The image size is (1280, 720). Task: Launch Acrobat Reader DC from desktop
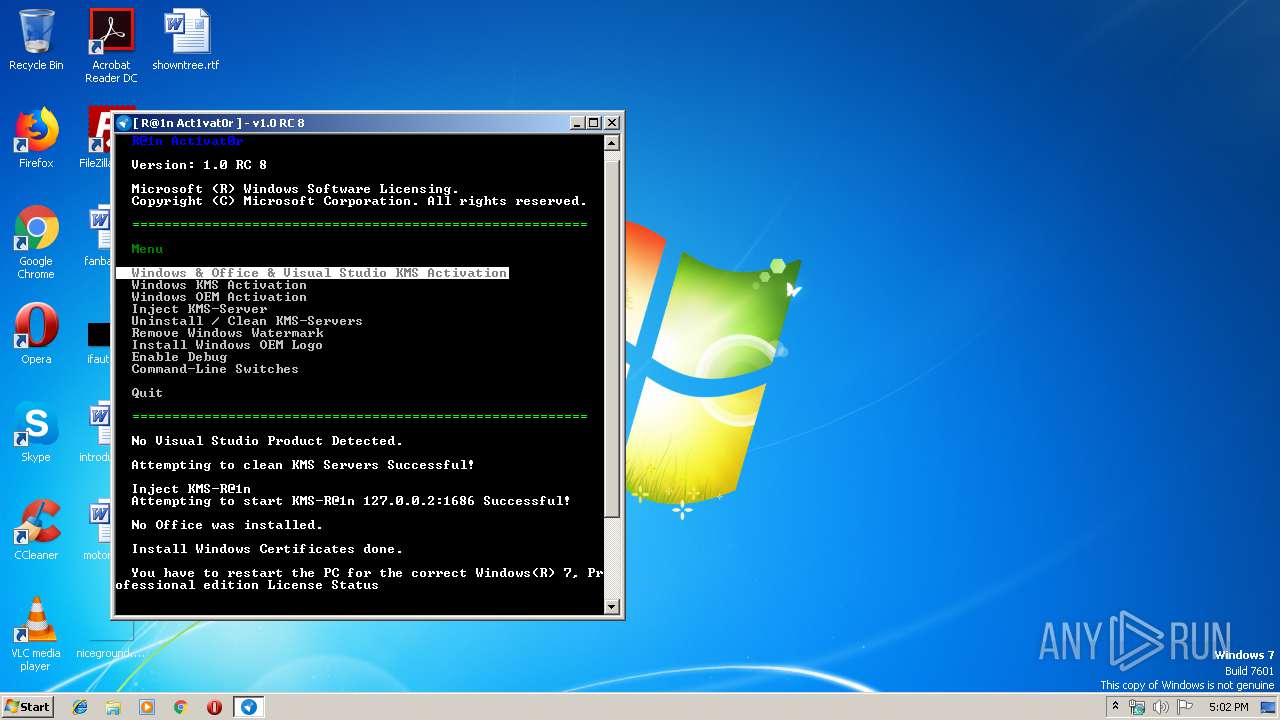tap(111, 46)
